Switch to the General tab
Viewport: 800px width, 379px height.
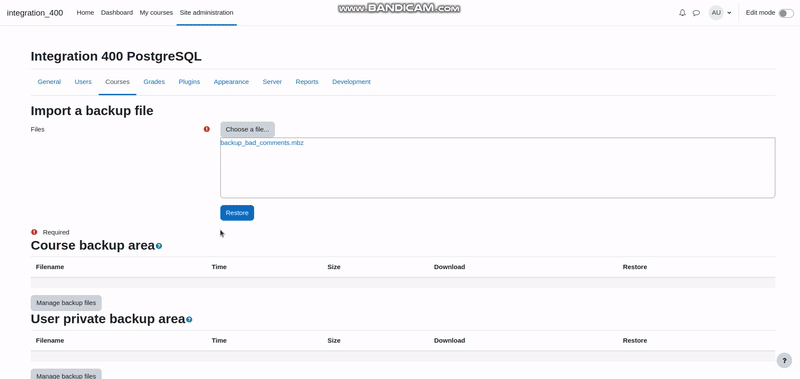49,82
